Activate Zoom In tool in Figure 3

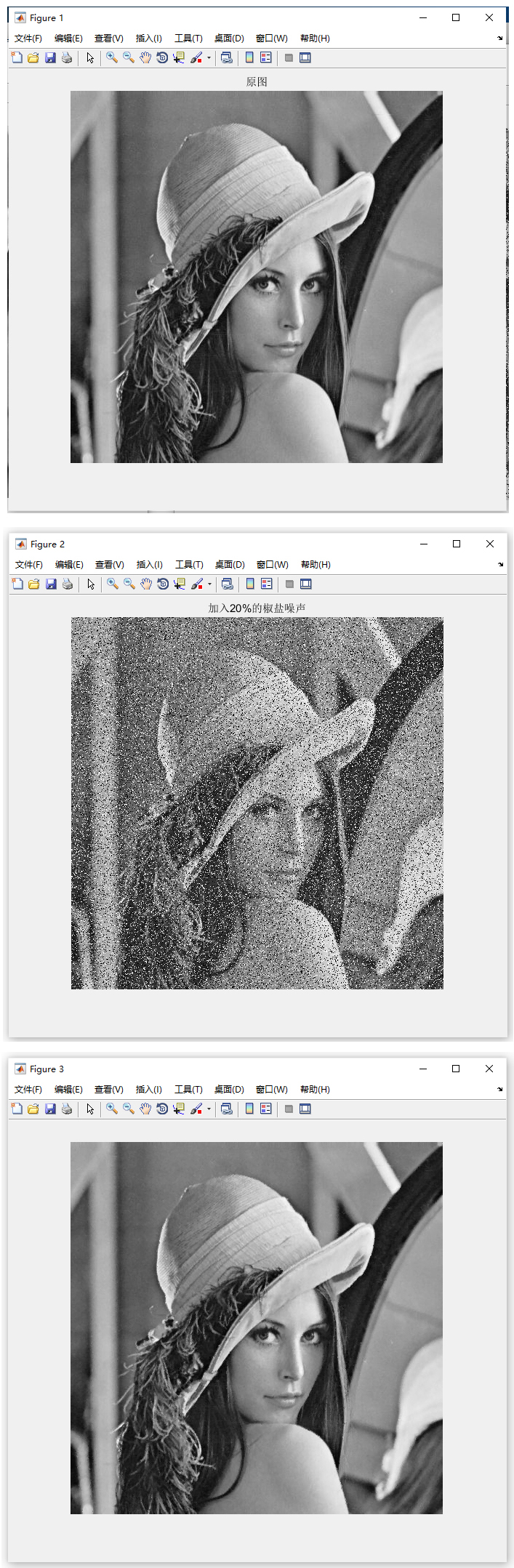coord(112,1109)
